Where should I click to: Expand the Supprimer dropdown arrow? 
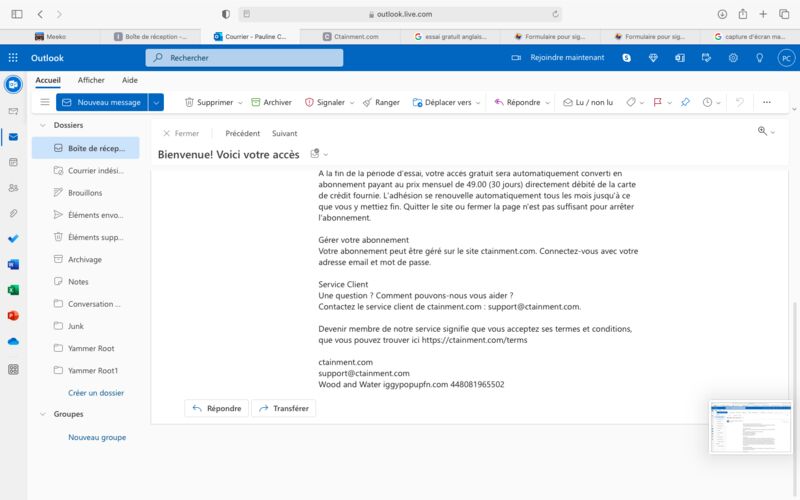(x=240, y=103)
